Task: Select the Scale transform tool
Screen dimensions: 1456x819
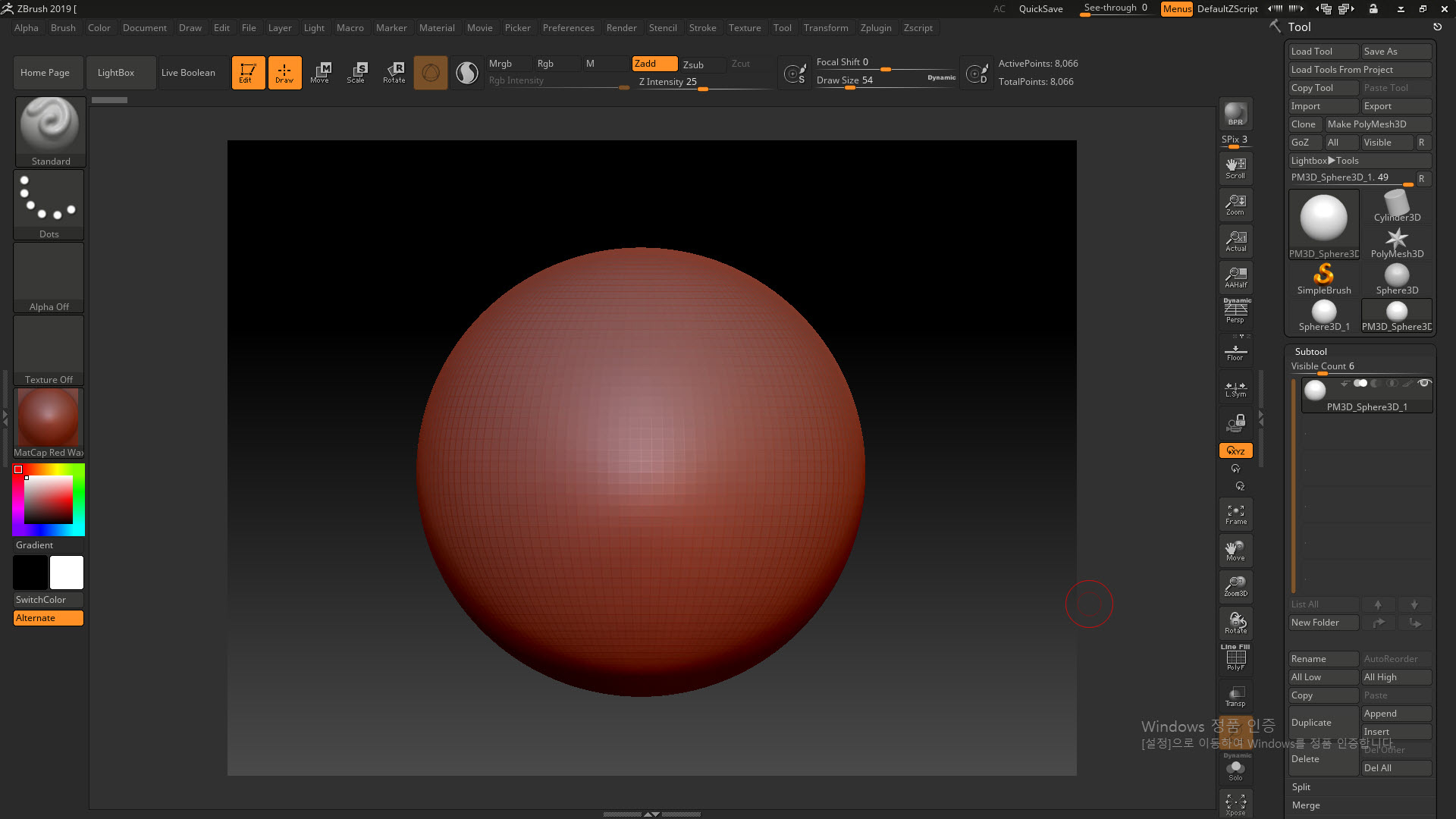Action: [356, 73]
